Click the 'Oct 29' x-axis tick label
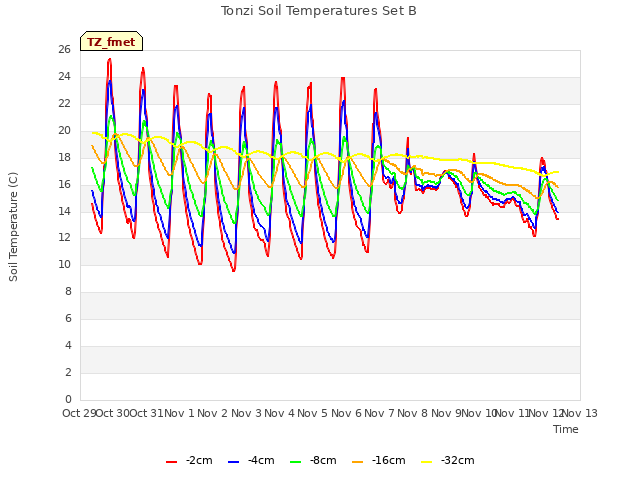The image size is (640, 480). click(79, 413)
